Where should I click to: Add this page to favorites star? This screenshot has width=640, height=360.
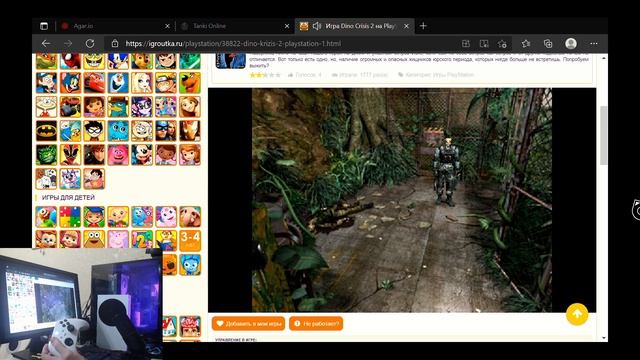tap(502, 43)
